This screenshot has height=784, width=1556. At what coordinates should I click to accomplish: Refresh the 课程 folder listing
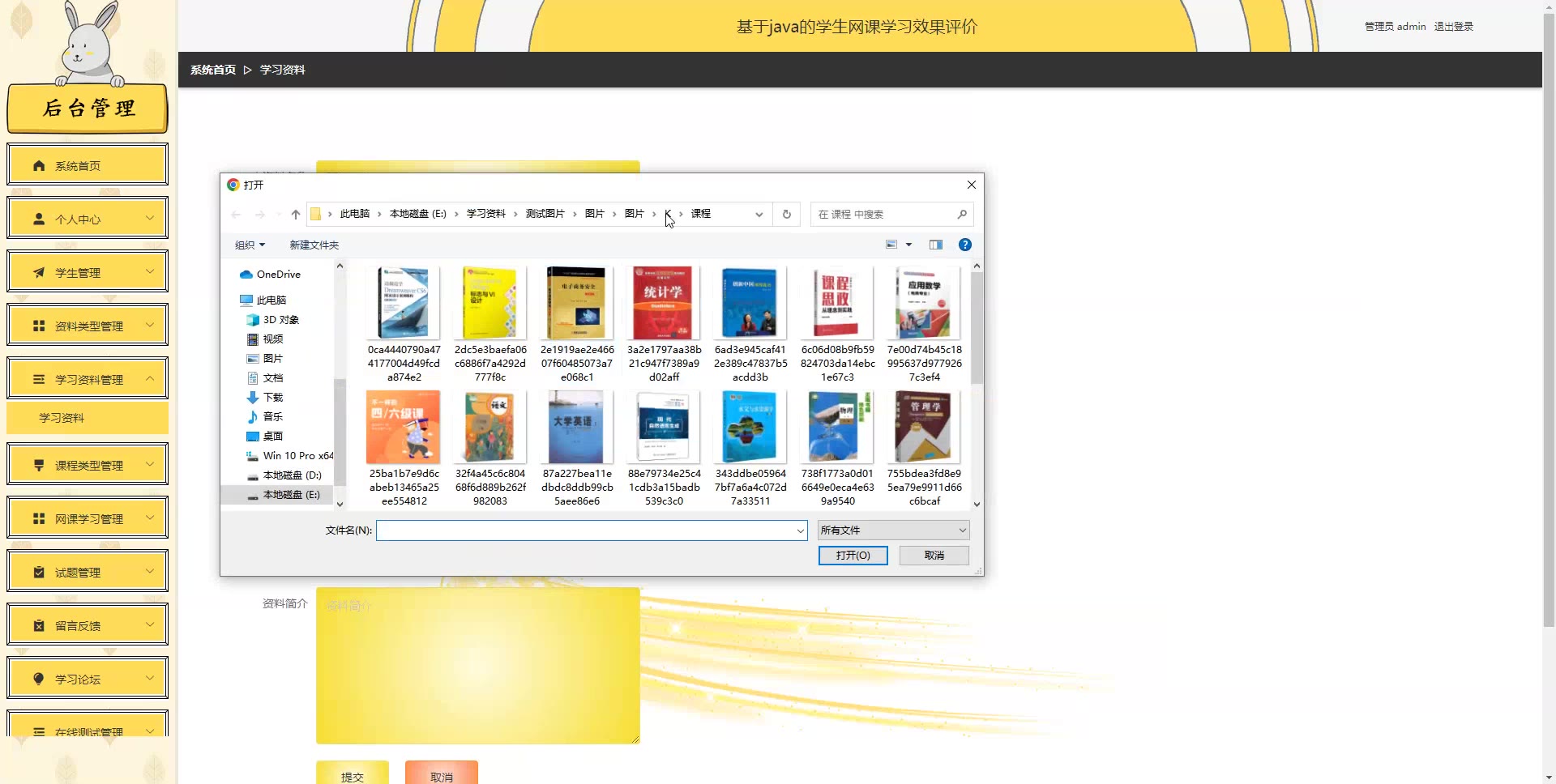pos(786,215)
